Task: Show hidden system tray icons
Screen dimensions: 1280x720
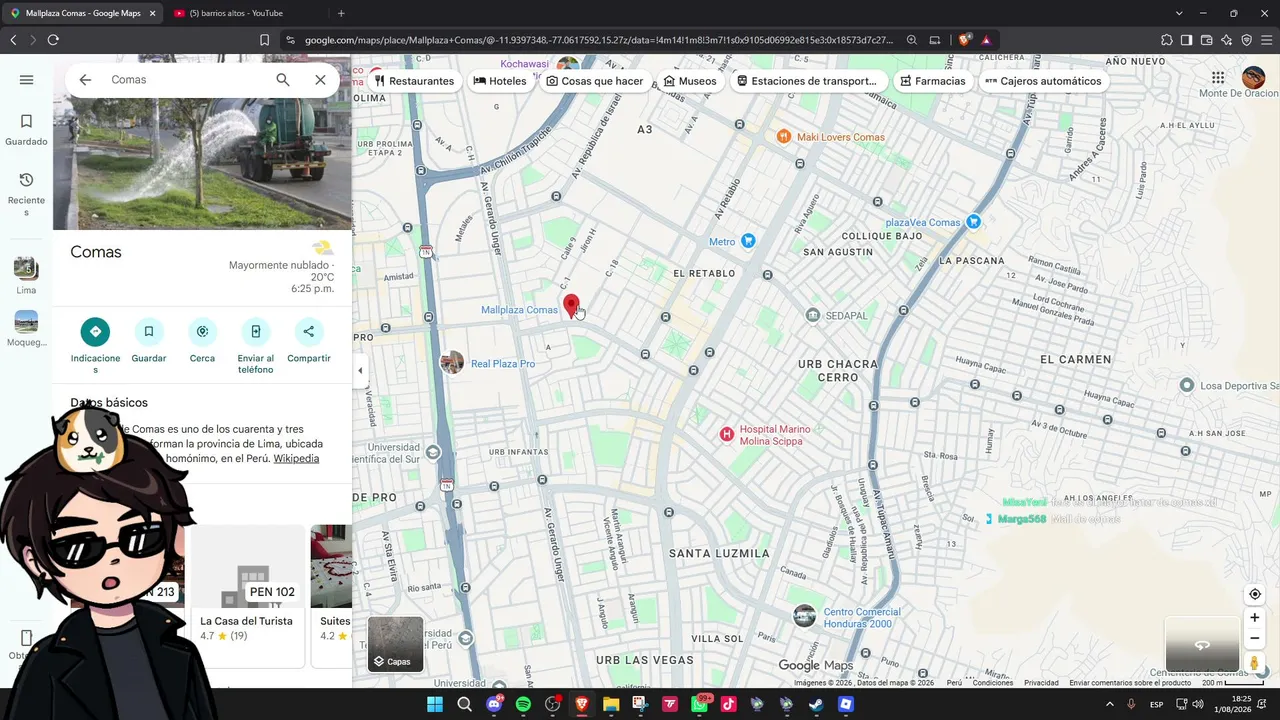Action: 1109,704
